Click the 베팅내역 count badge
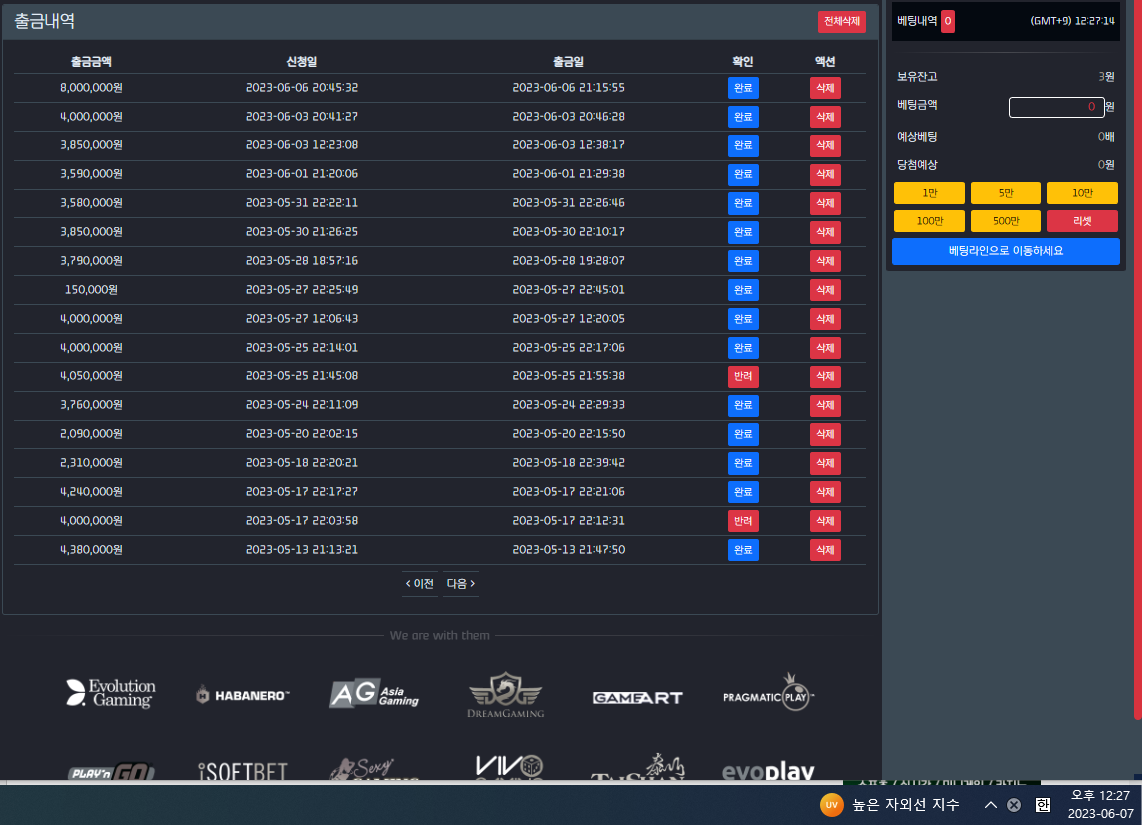 pos(948,21)
